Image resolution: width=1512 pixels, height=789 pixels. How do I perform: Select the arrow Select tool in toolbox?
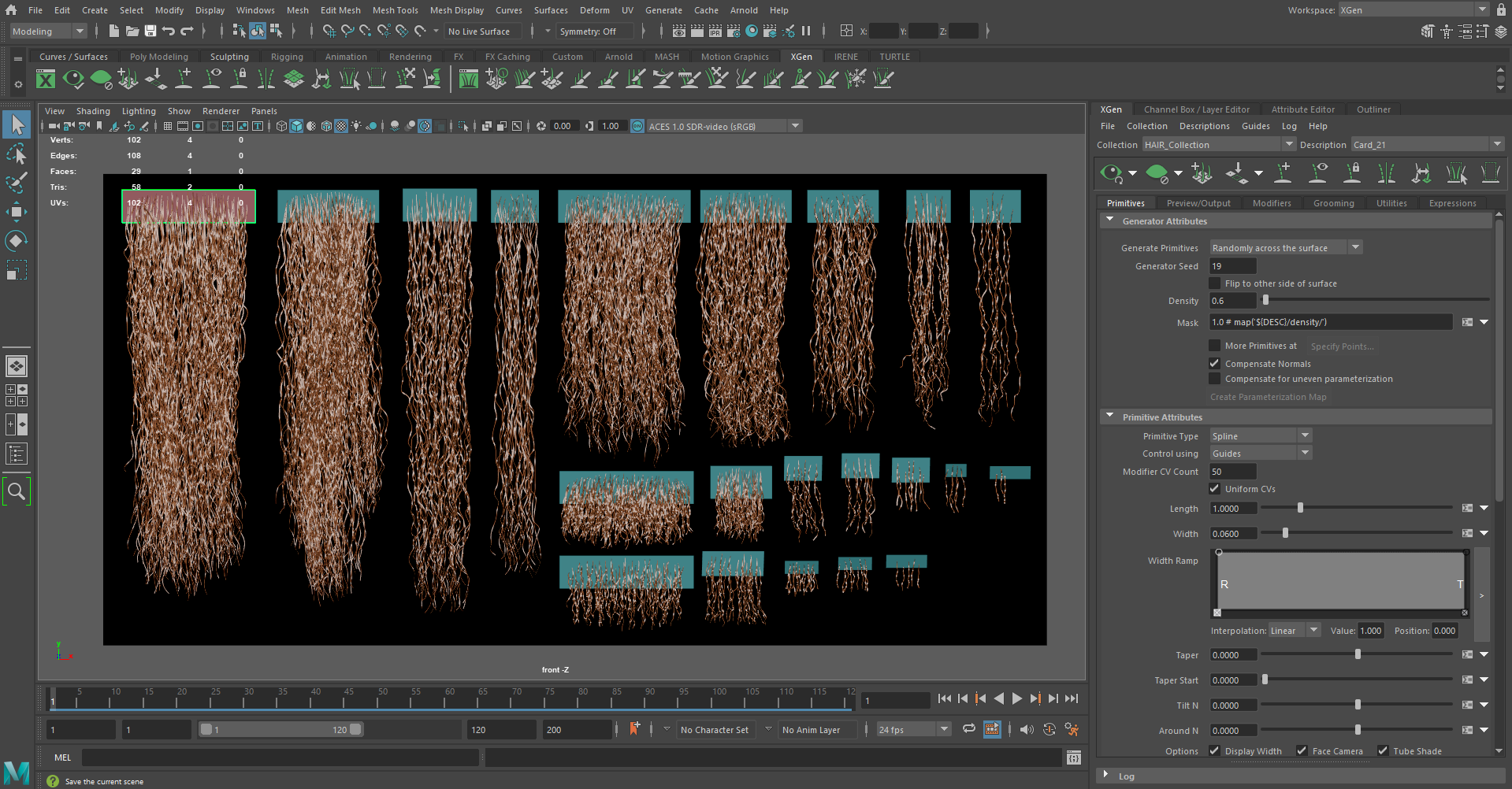(17, 124)
